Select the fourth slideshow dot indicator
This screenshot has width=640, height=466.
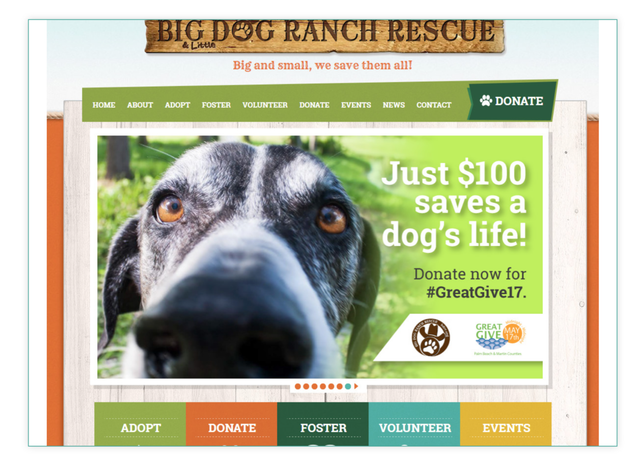tap(323, 386)
